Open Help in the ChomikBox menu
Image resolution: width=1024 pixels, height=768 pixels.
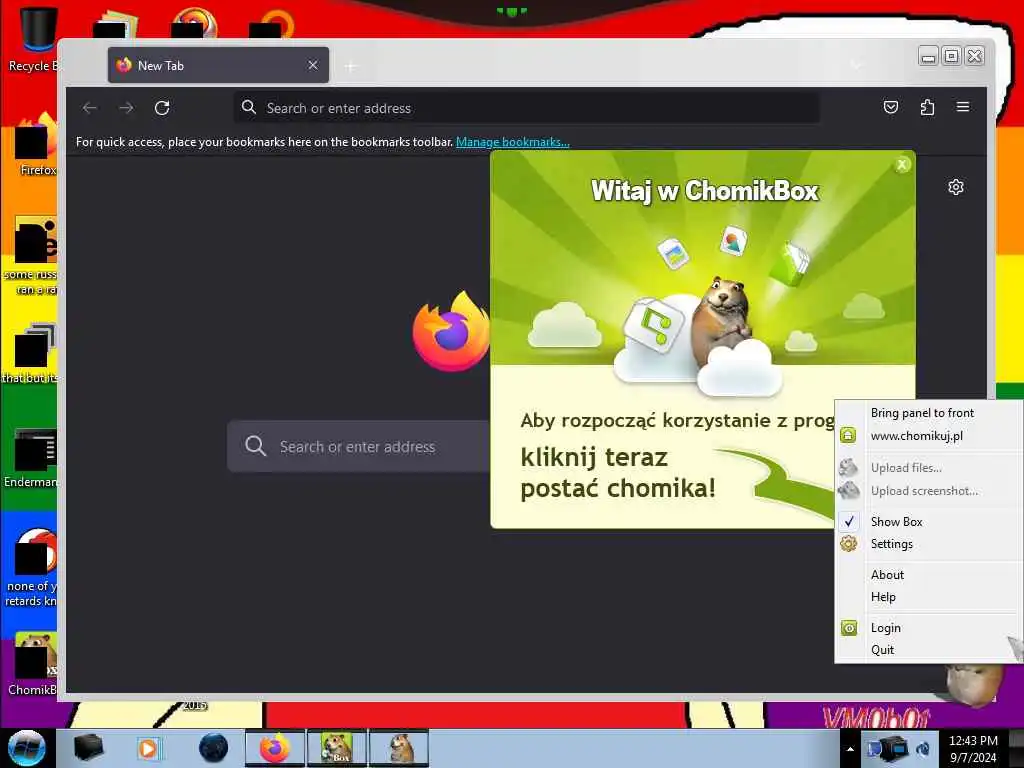coord(929,597)
